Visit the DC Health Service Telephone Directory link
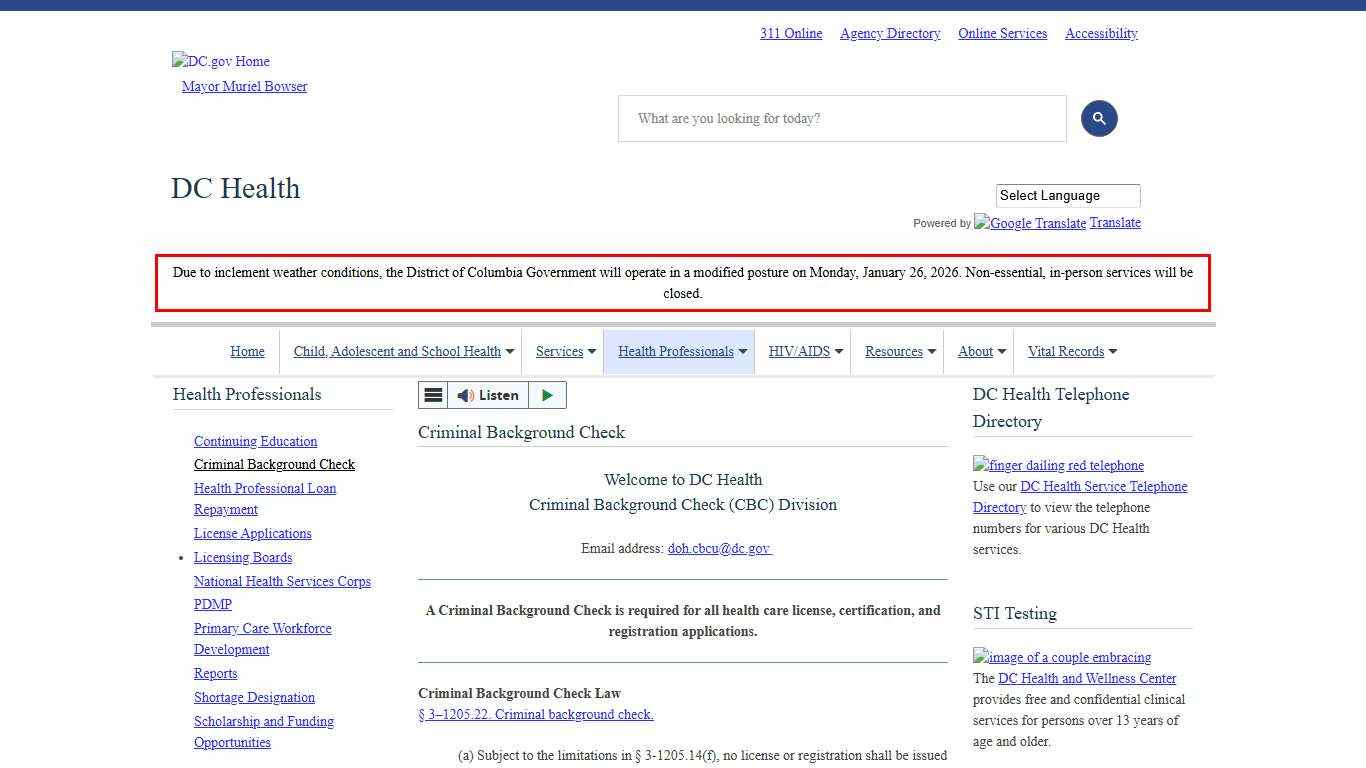Image resolution: width=1366 pixels, height=768 pixels. click(x=1098, y=486)
